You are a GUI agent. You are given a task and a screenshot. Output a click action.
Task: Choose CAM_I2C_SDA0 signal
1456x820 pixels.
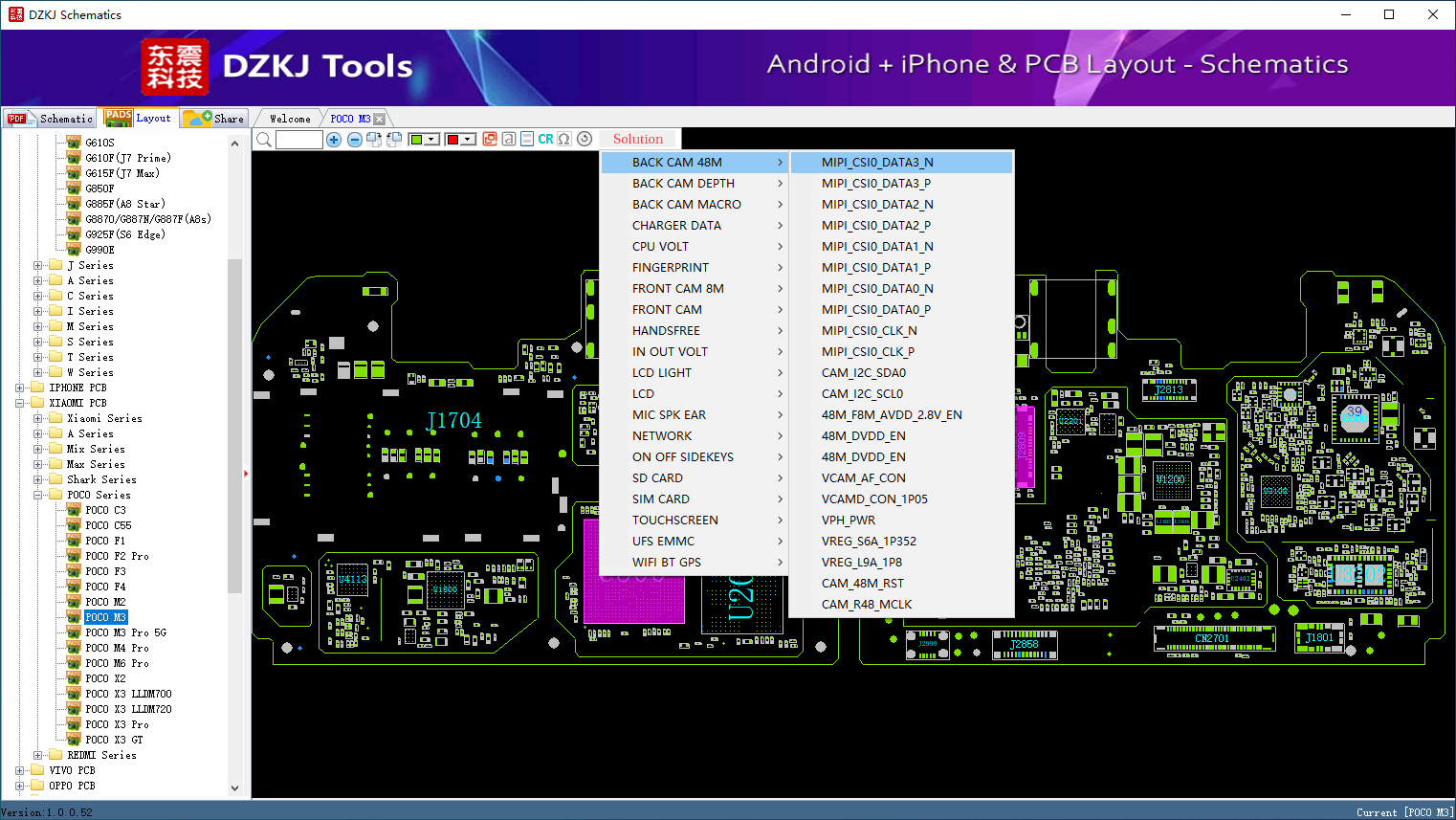[x=902, y=373]
